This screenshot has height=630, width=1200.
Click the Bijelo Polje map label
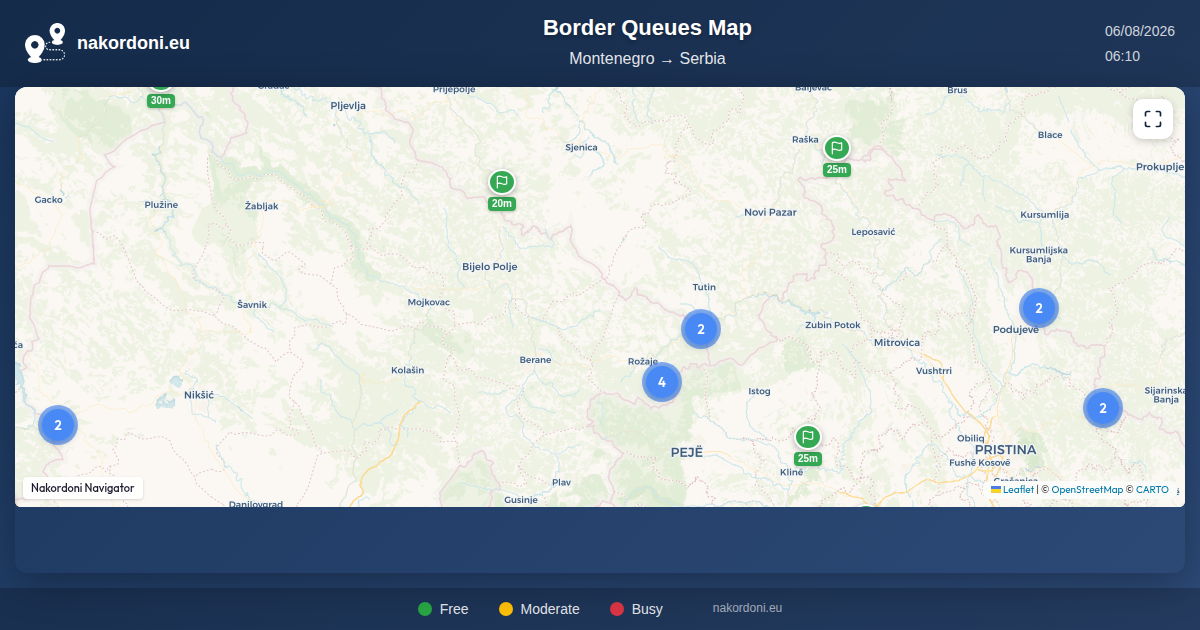490,267
